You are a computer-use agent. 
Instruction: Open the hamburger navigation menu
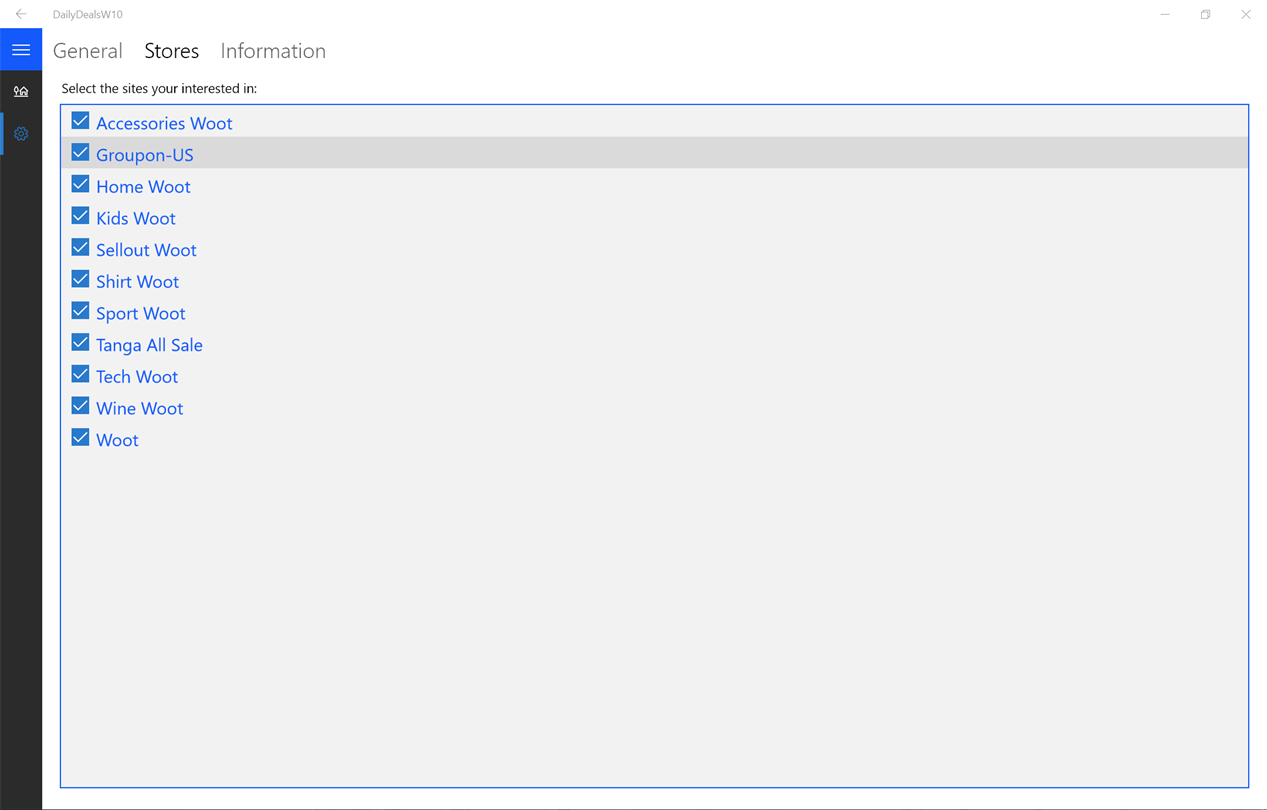pyautogui.click(x=21, y=50)
